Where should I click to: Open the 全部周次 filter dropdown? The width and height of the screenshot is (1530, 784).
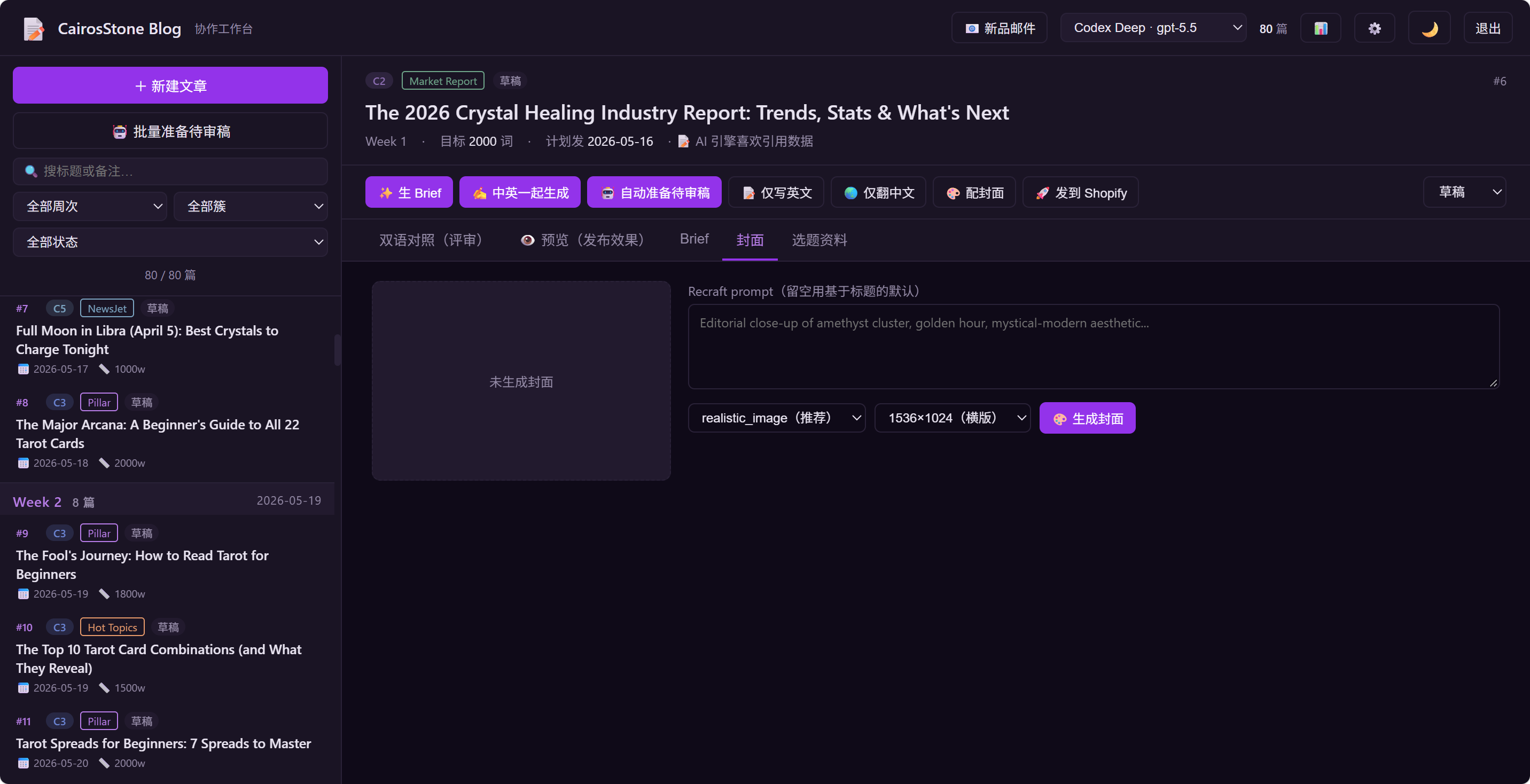click(x=90, y=206)
